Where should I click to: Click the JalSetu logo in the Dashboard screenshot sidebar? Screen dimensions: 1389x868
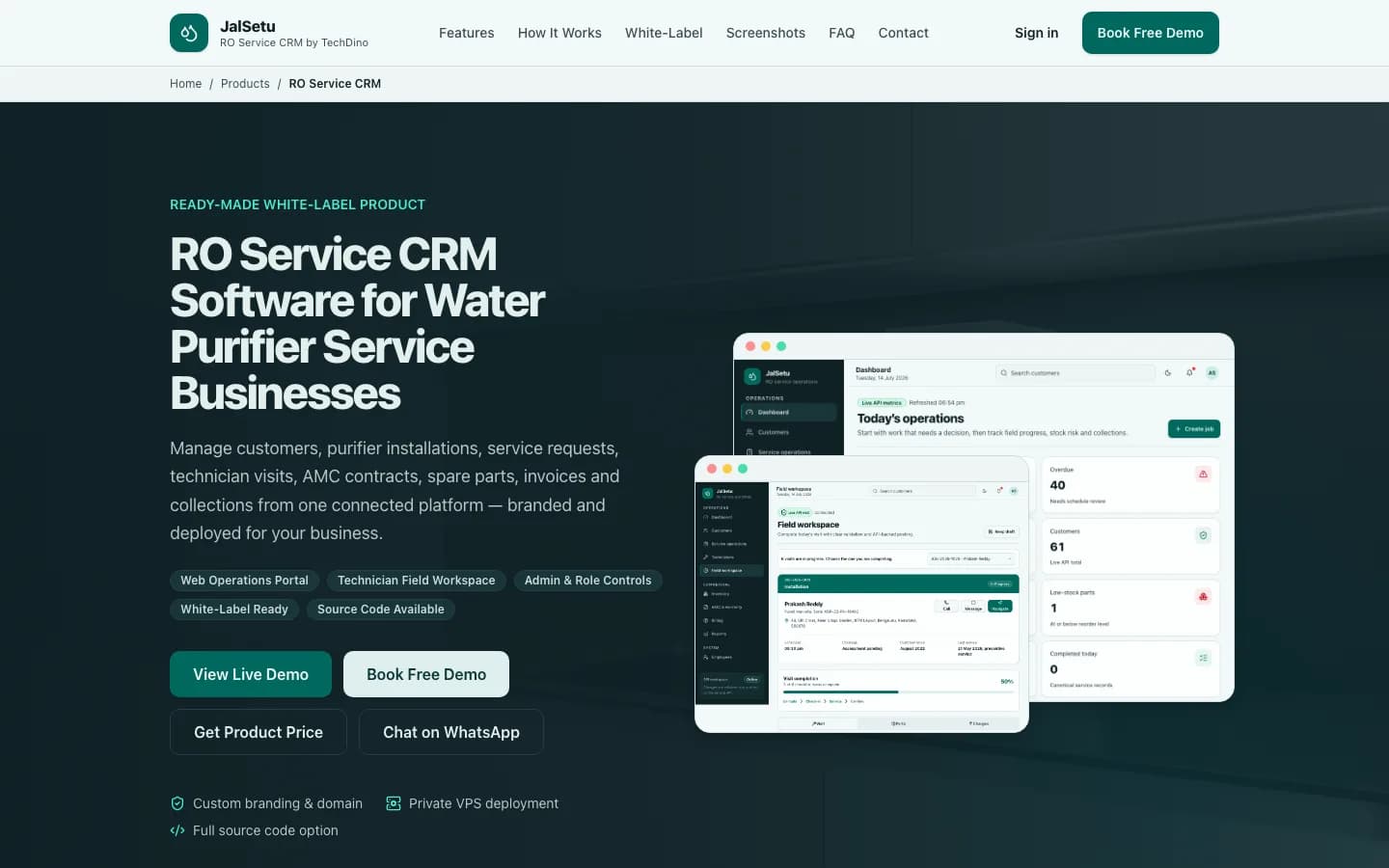752,376
